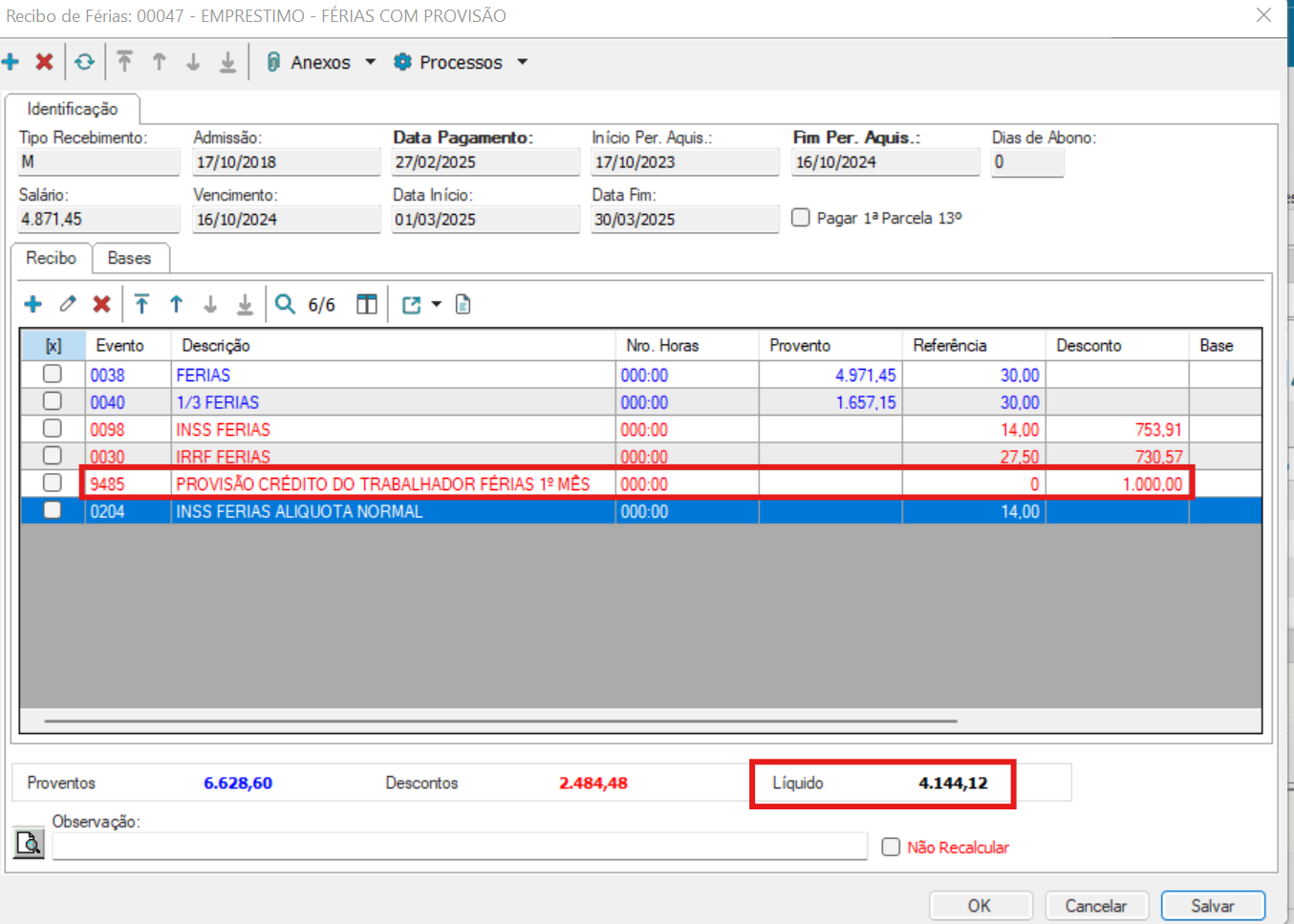Expand the Anexos dropdown arrow
This screenshot has height=924, width=1294.
coord(371,62)
